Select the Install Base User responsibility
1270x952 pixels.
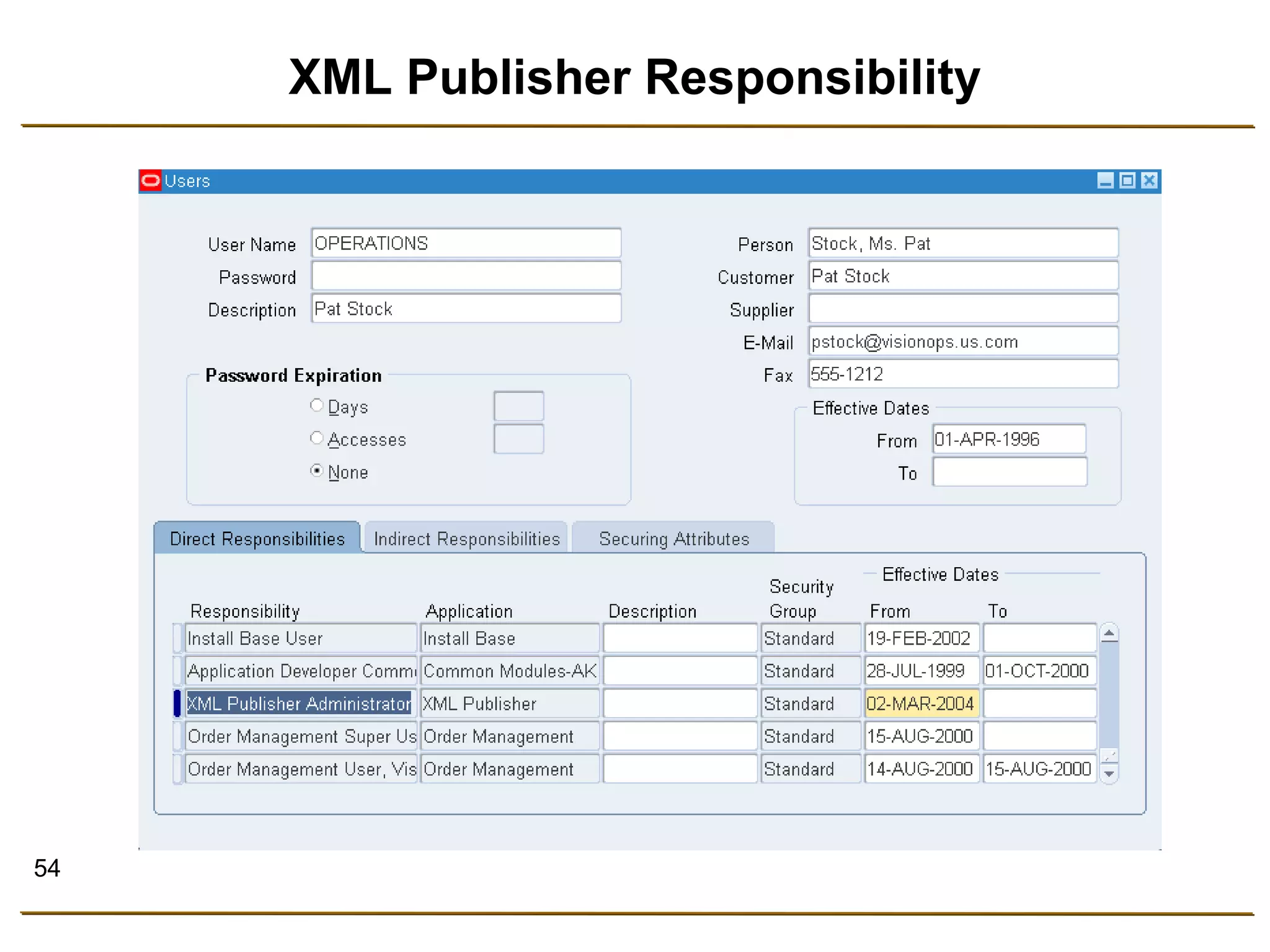coord(301,638)
